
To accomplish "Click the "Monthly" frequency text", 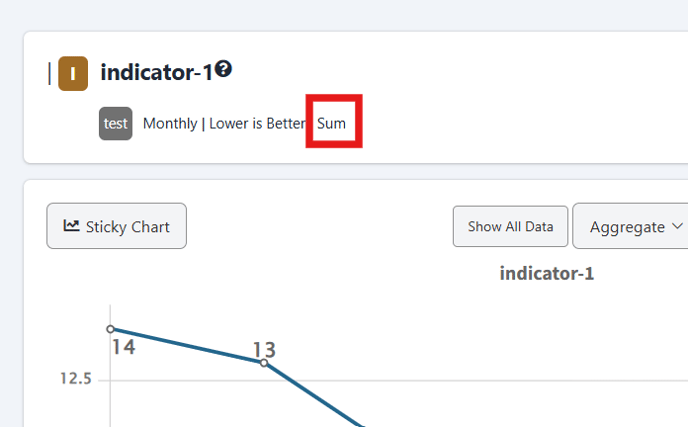I will [x=170, y=124].
